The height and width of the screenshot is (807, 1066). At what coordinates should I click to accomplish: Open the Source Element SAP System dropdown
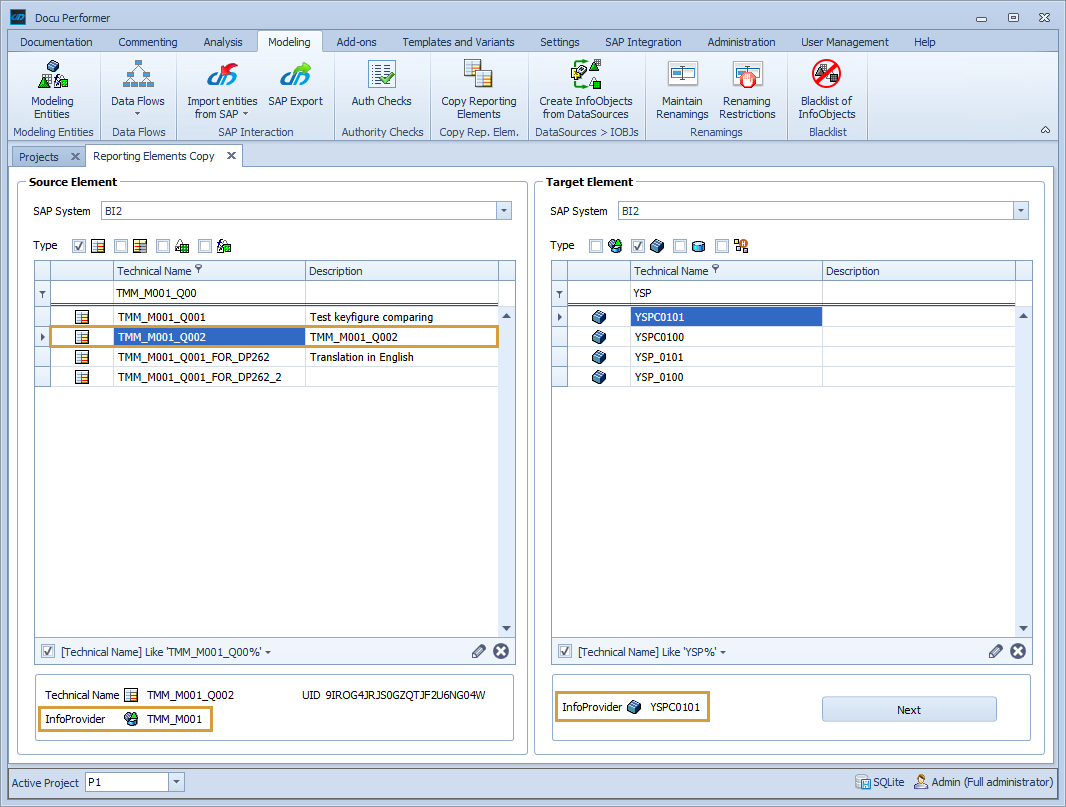[x=504, y=211]
